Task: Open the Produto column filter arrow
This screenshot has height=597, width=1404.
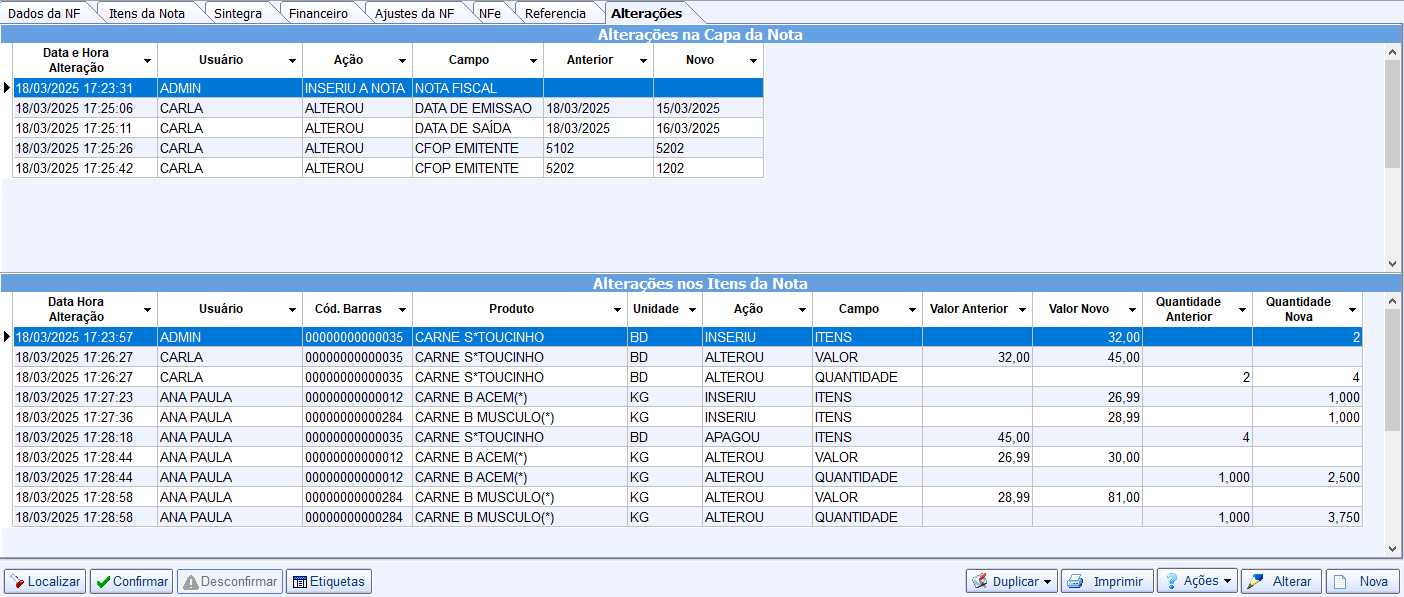Action: pyautogui.click(x=617, y=310)
